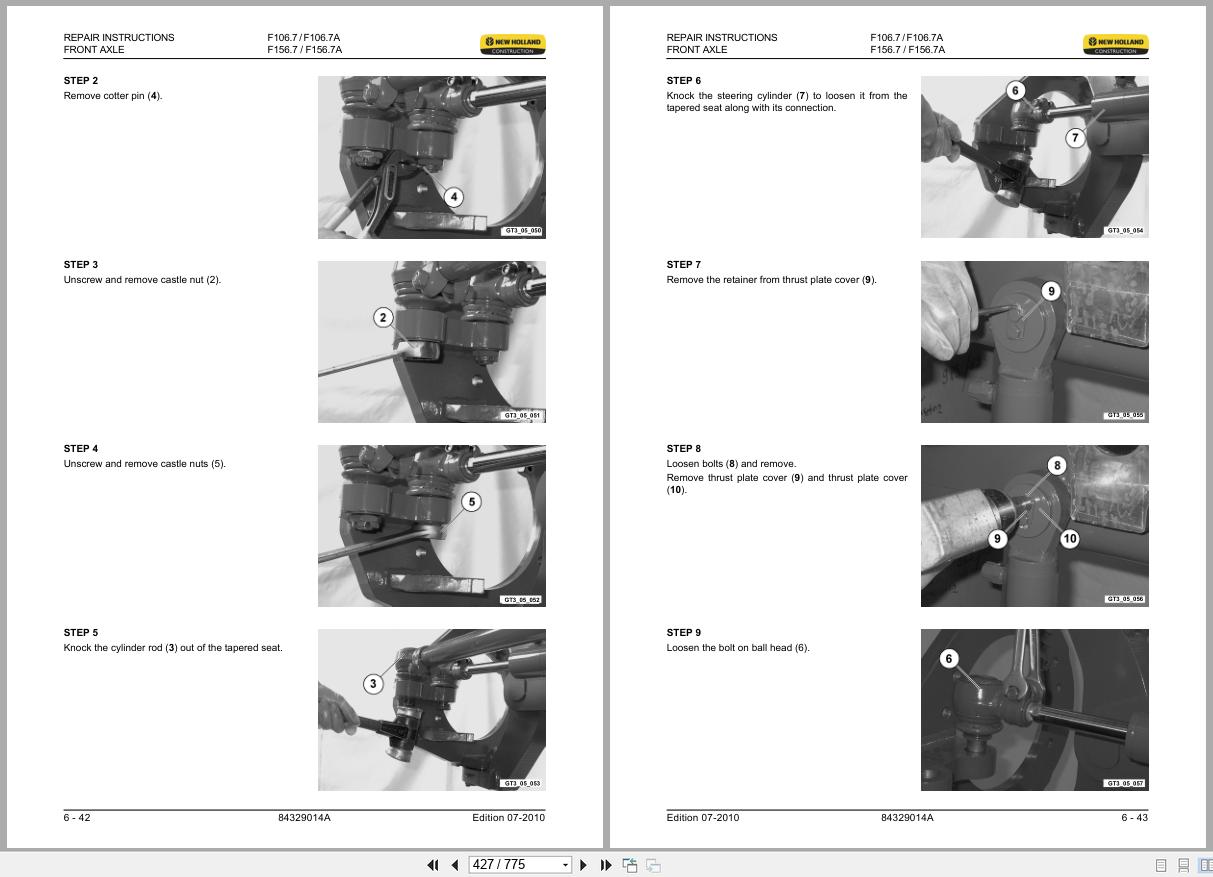The width and height of the screenshot is (1213, 877).
Task: Click the 'STEP 8' heading
Action: pos(684,449)
